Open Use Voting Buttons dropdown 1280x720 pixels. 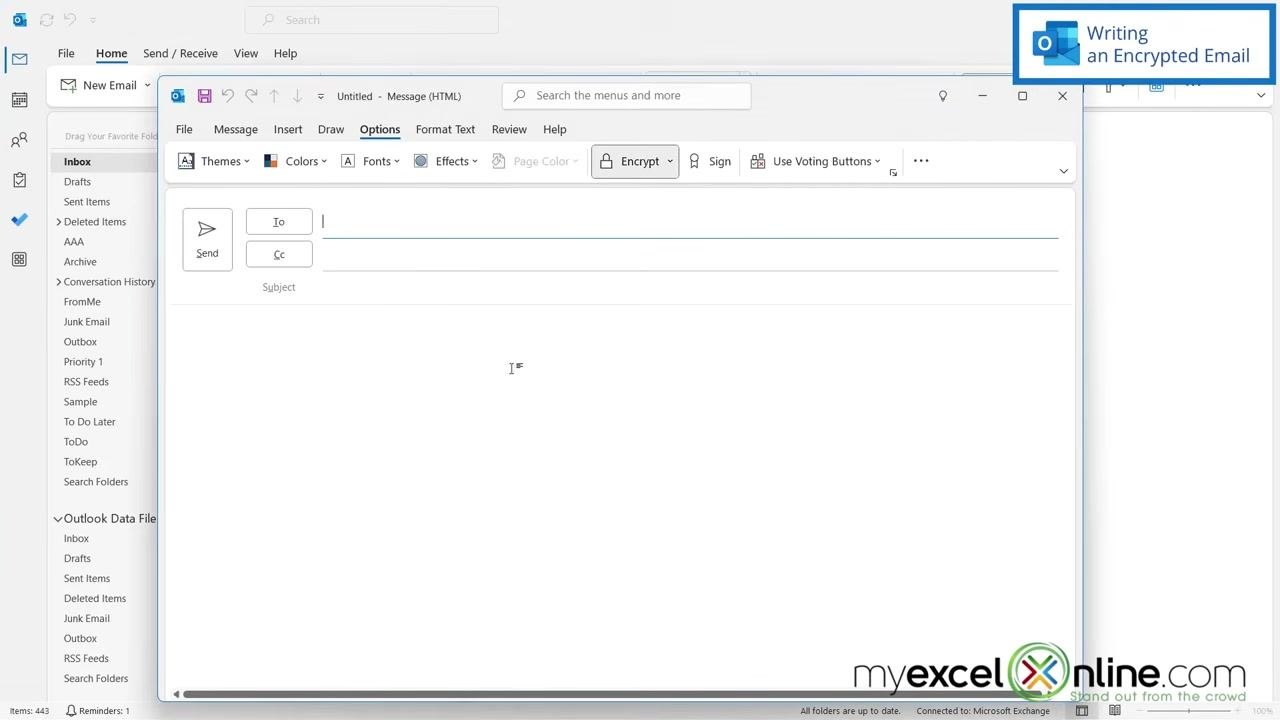click(x=815, y=161)
